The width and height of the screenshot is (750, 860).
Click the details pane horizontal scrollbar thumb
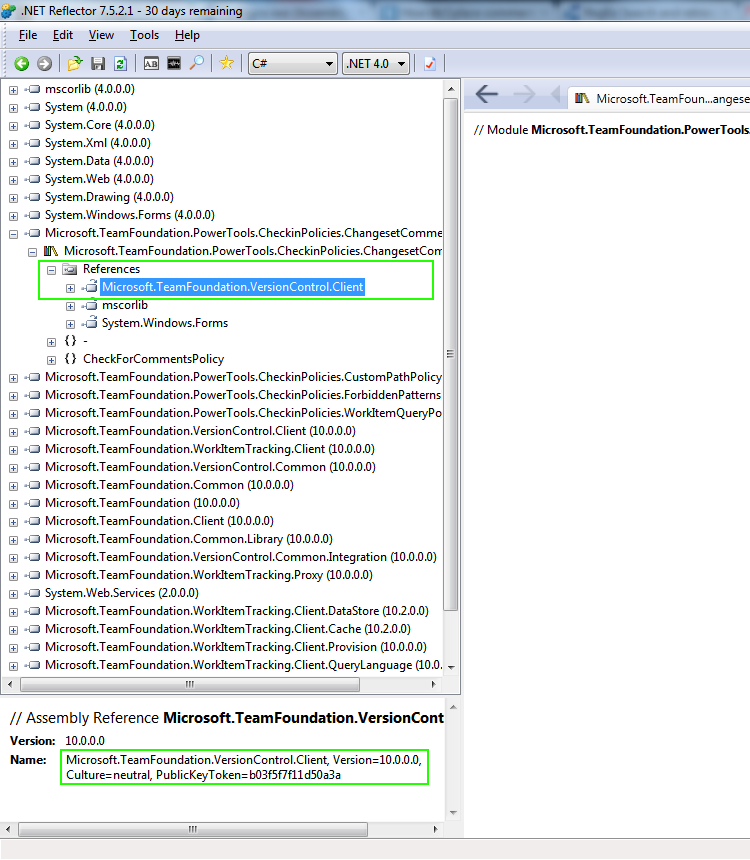click(x=193, y=829)
